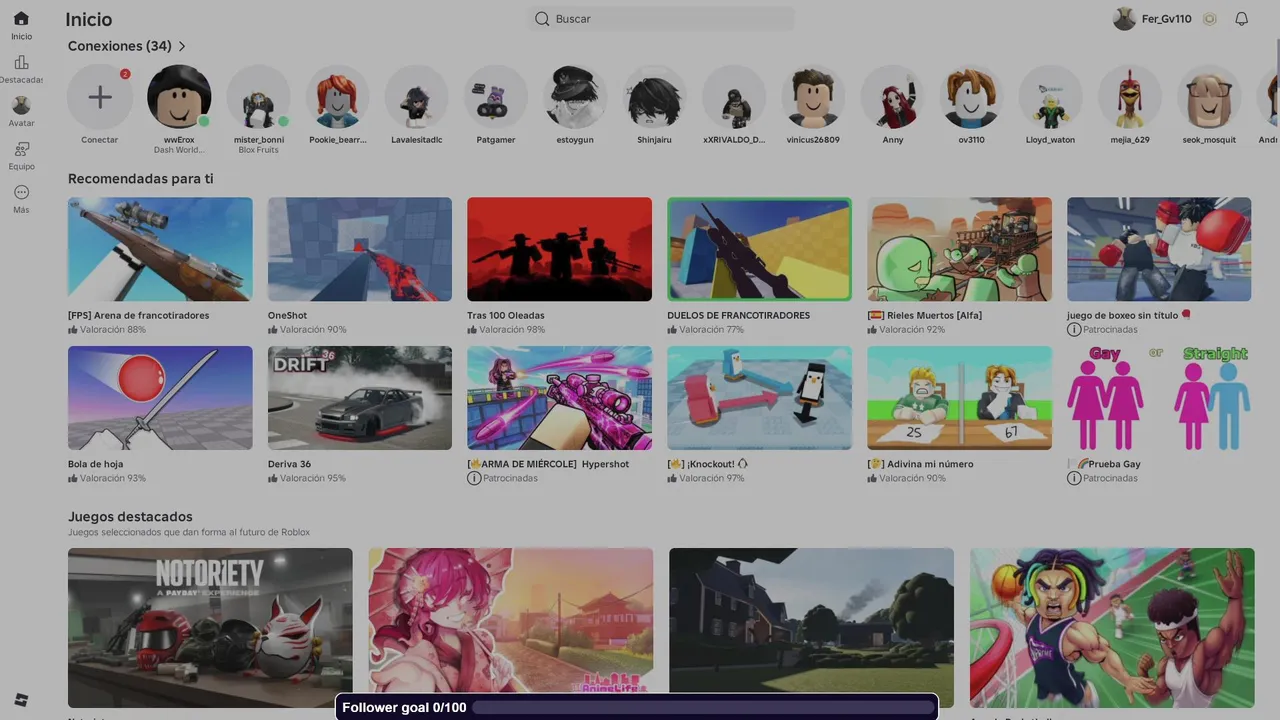This screenshot has width=1280, height=720.
Task: Click the "Juegos destacados" heading
Action: [x=130, y=517]
